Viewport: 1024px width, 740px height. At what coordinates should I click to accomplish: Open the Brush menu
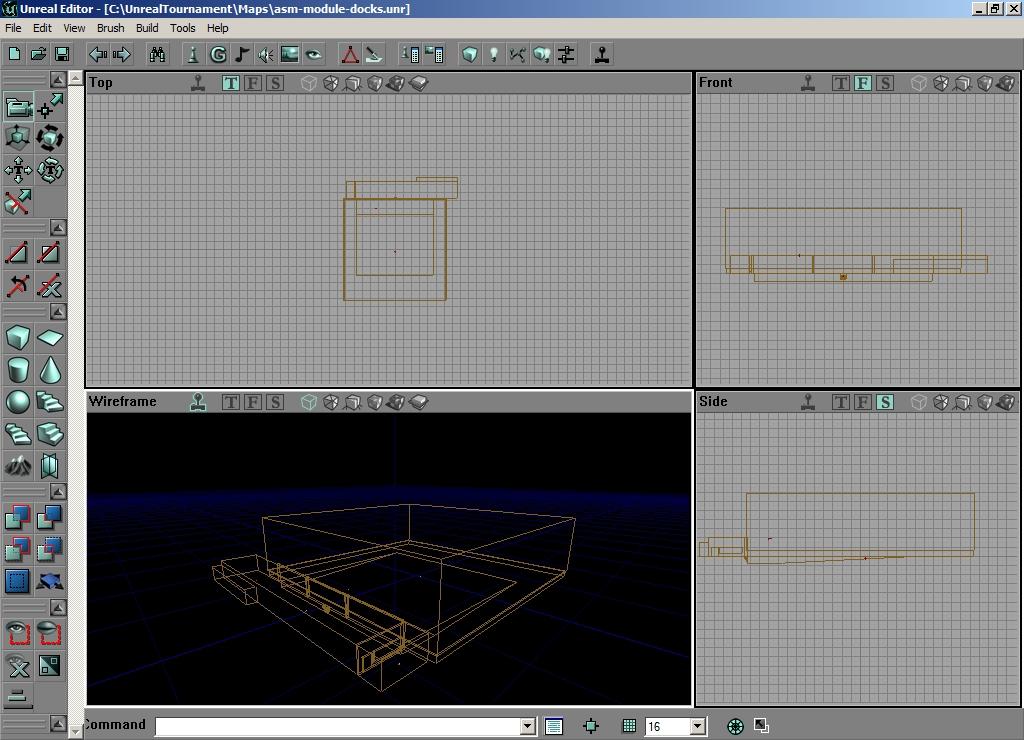pyautogui.click(x=110, y=28)
